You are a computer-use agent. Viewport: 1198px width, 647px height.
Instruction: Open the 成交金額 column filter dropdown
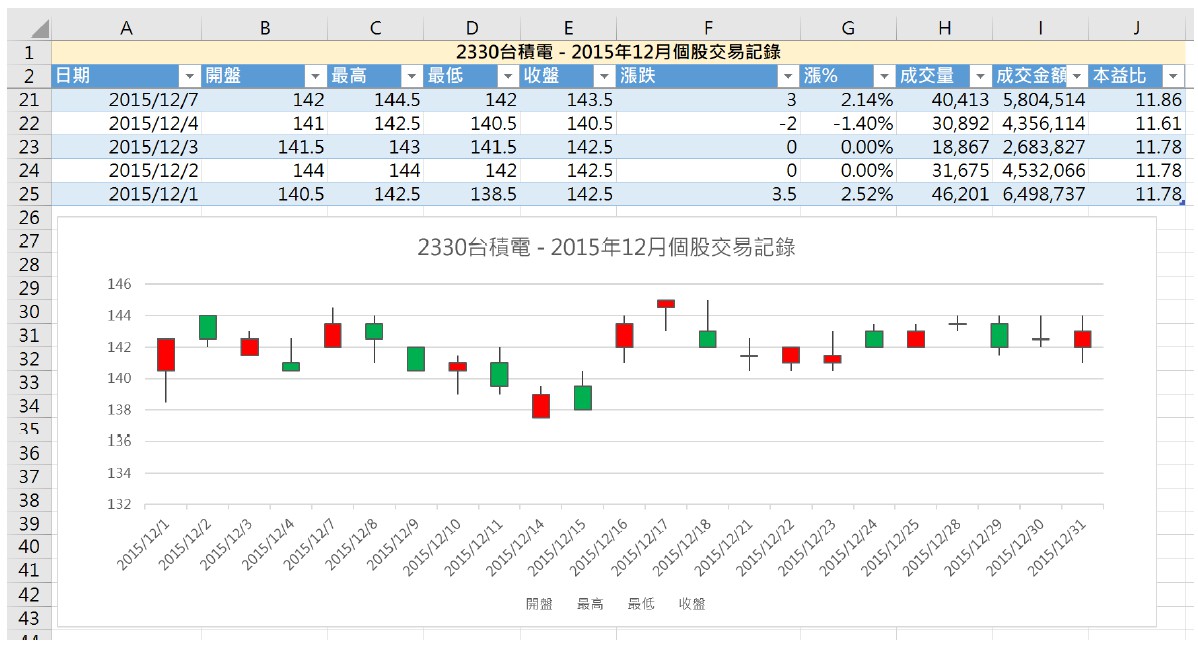pos(1077,76)
